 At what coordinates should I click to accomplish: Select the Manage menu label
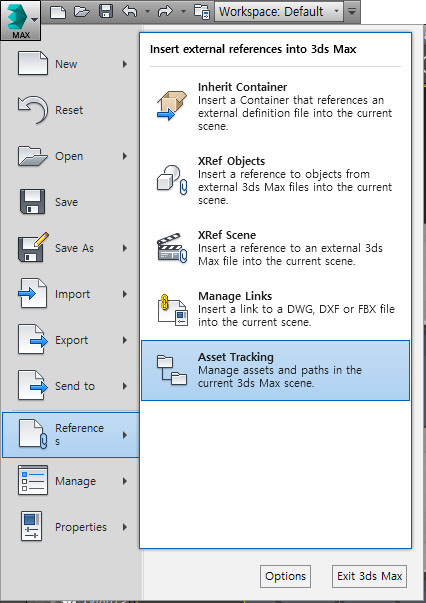pos(75,481)
